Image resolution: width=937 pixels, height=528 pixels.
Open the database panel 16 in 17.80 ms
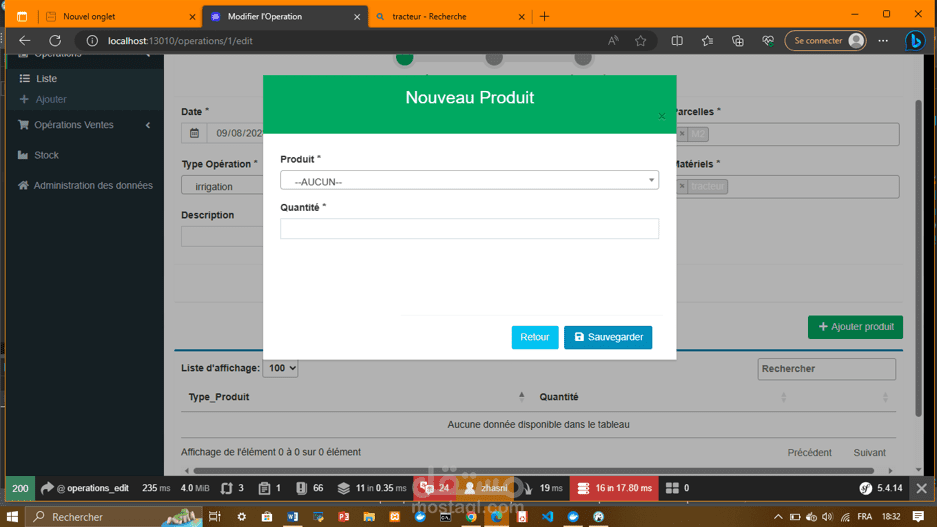614,488
